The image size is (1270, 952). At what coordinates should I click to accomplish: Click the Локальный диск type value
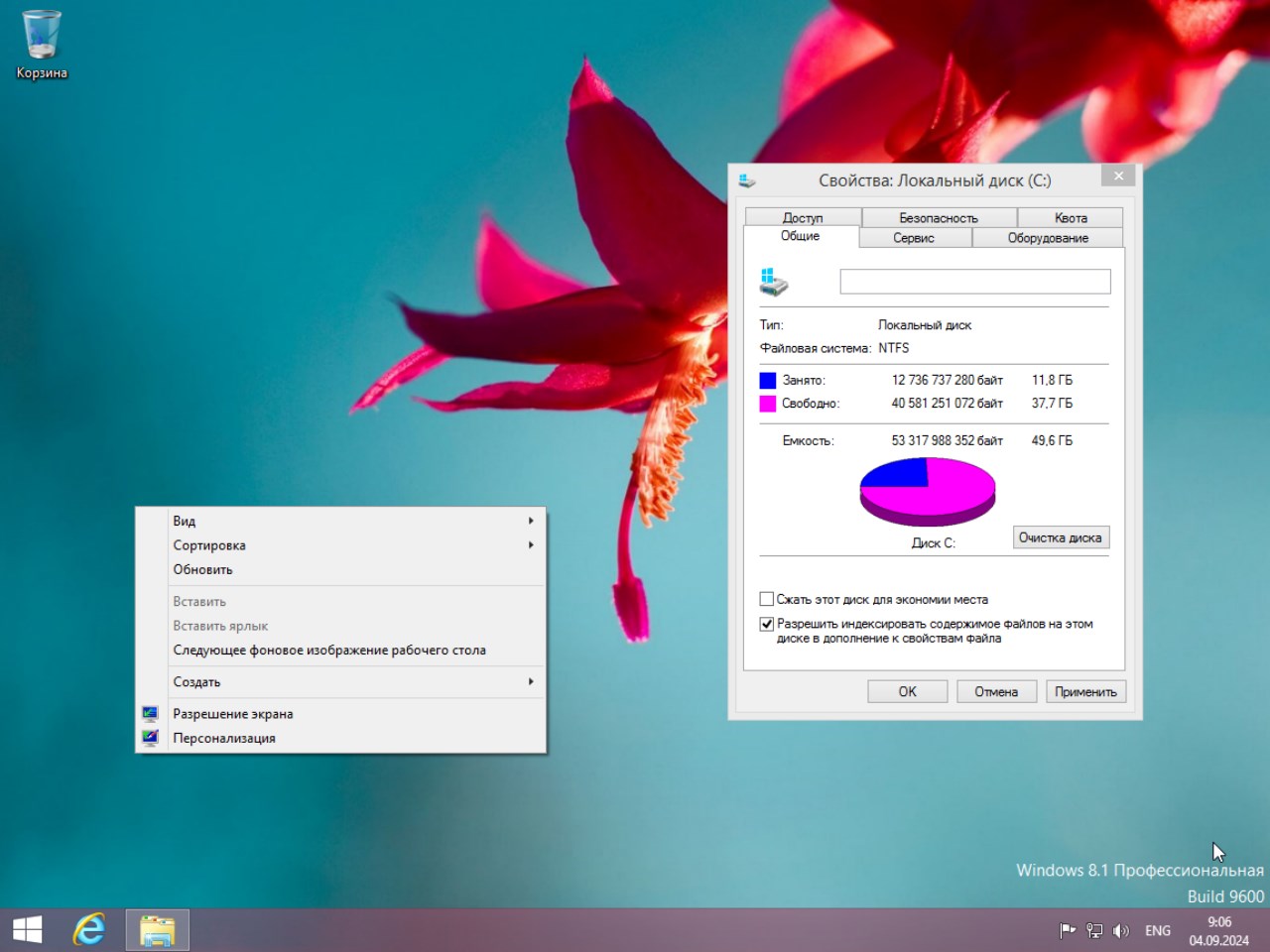point(925,325)
